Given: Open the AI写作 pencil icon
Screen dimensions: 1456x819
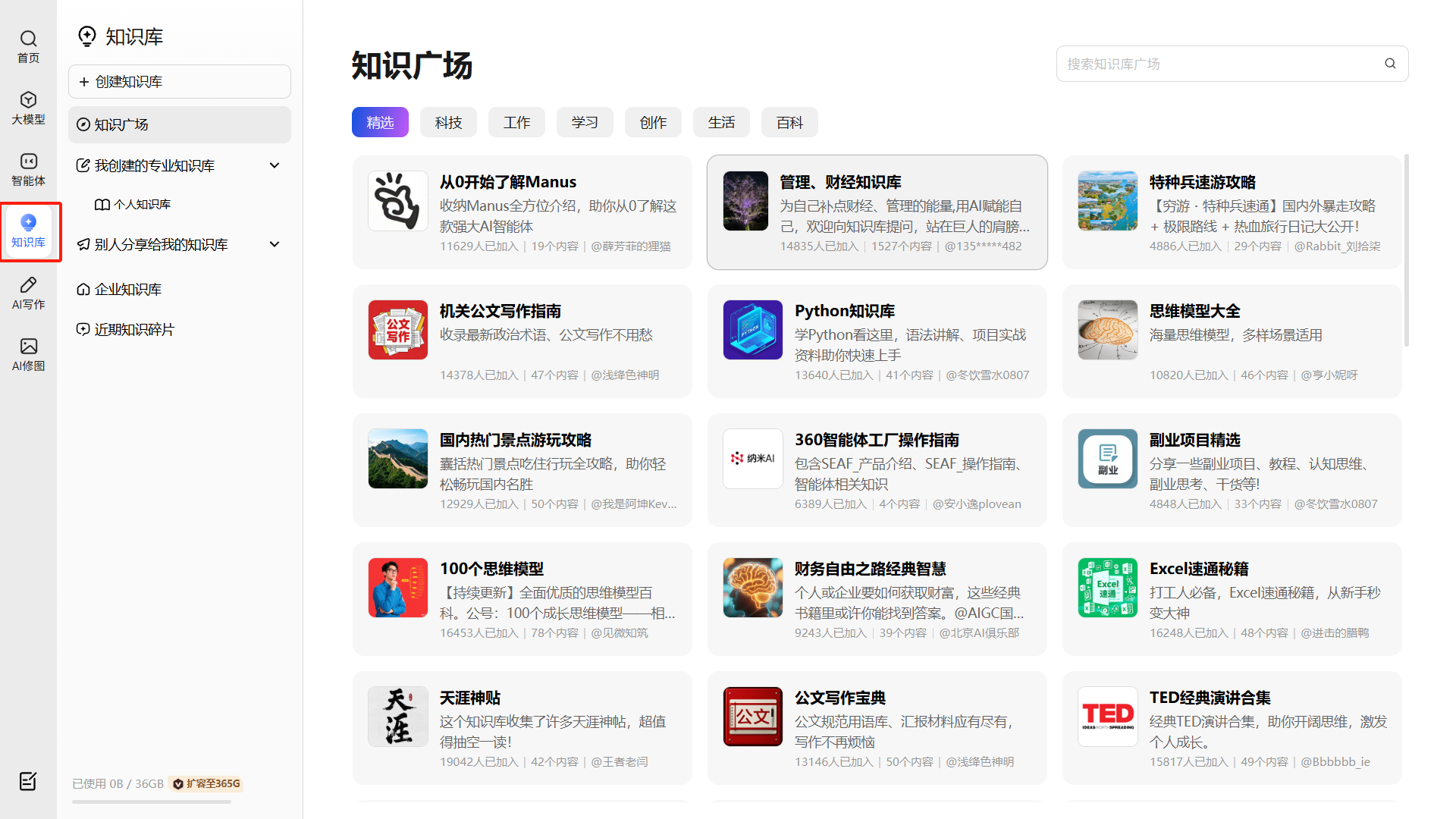Looking at the screenshot, I should click(x=28, y=285).
